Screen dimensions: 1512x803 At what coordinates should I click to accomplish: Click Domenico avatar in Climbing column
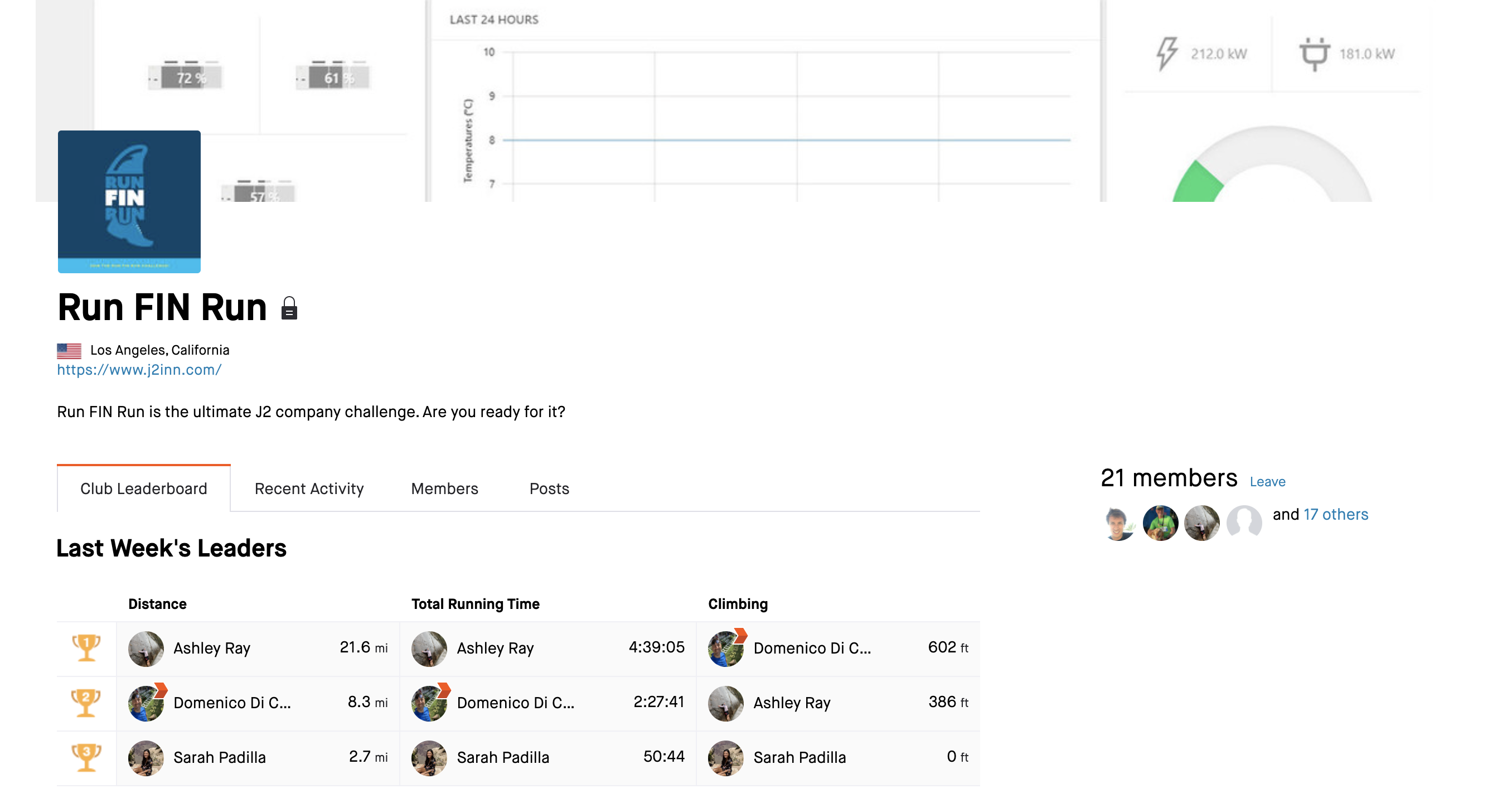tap(725, 649)
